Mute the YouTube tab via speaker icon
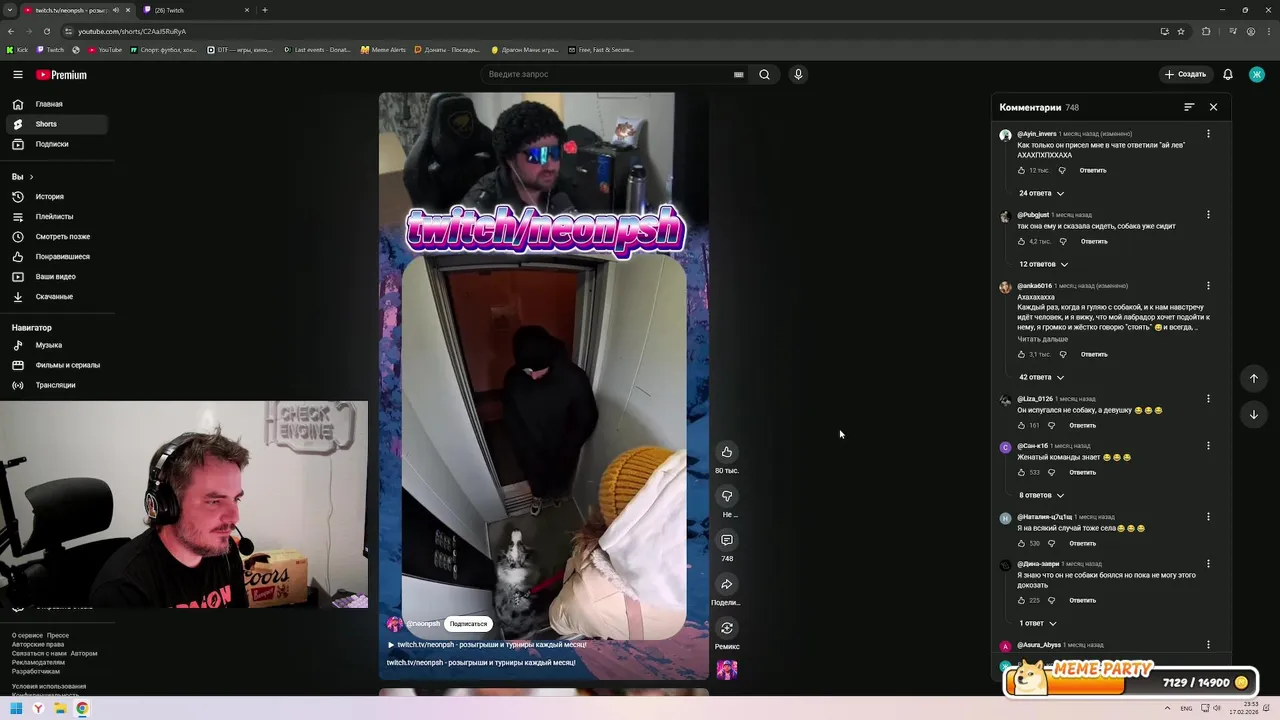This screenshot has height=720, width=1280. click(116, 10)
